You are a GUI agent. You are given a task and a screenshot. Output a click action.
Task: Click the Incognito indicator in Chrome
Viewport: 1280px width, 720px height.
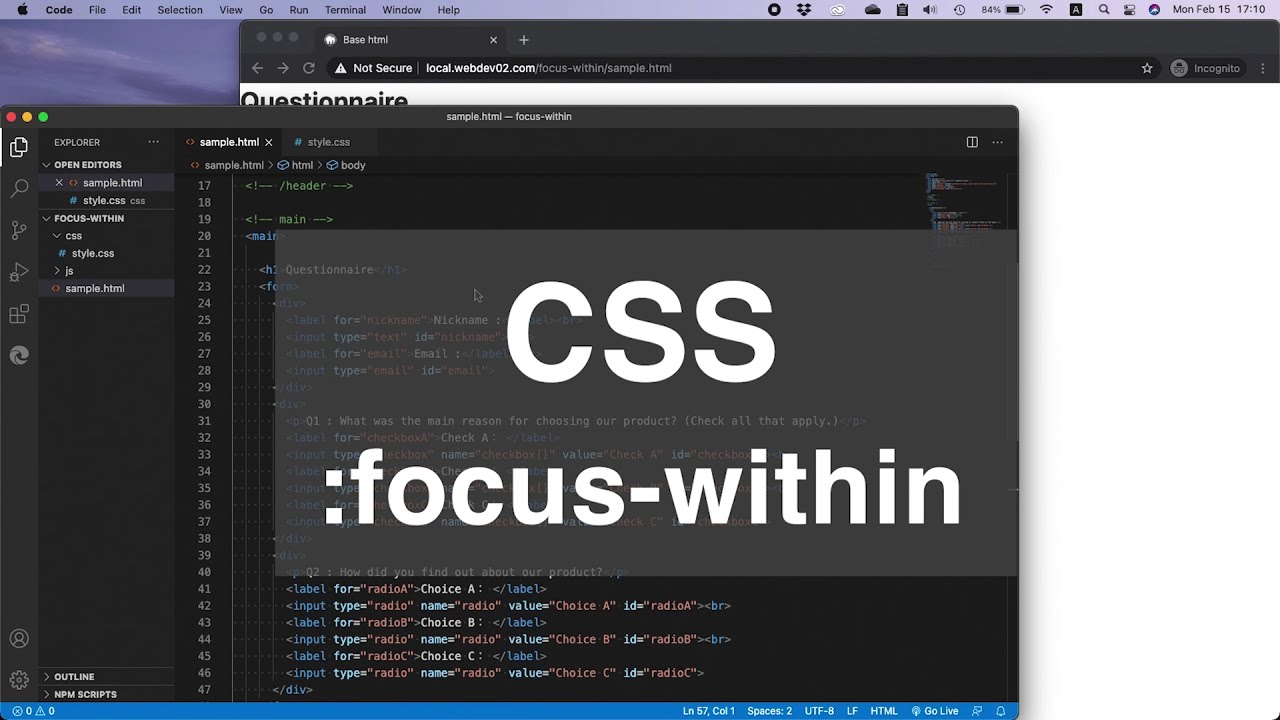1205,68
